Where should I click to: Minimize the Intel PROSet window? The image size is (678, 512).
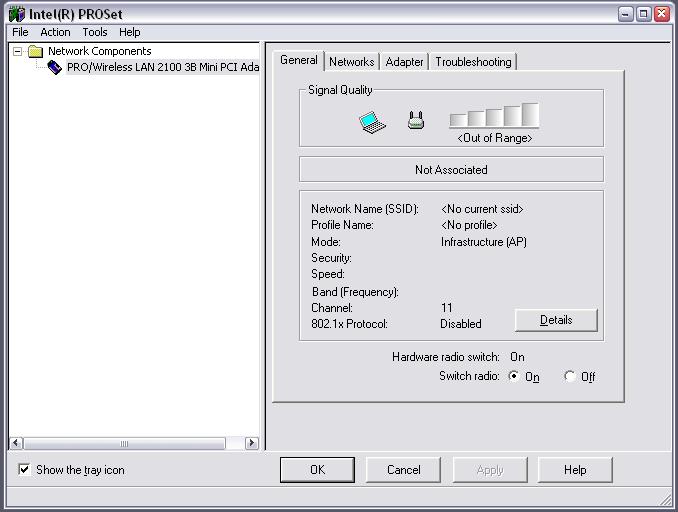coord(625,14)
